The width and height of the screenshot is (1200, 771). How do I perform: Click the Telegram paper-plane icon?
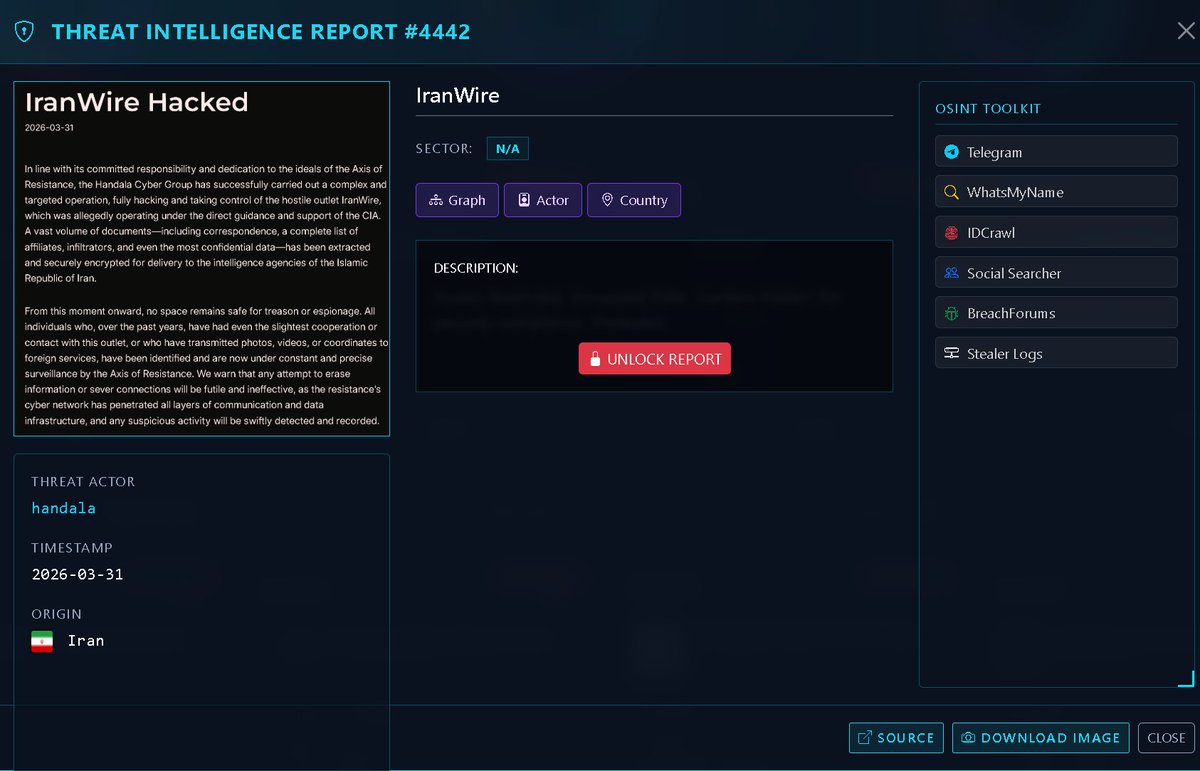click(x=952, y=152)
